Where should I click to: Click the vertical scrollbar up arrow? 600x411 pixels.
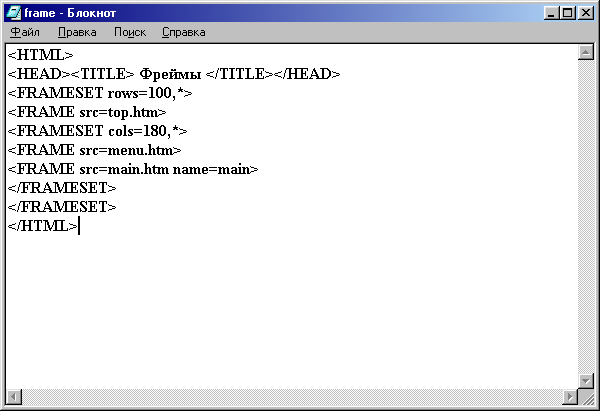coord(586,52)
